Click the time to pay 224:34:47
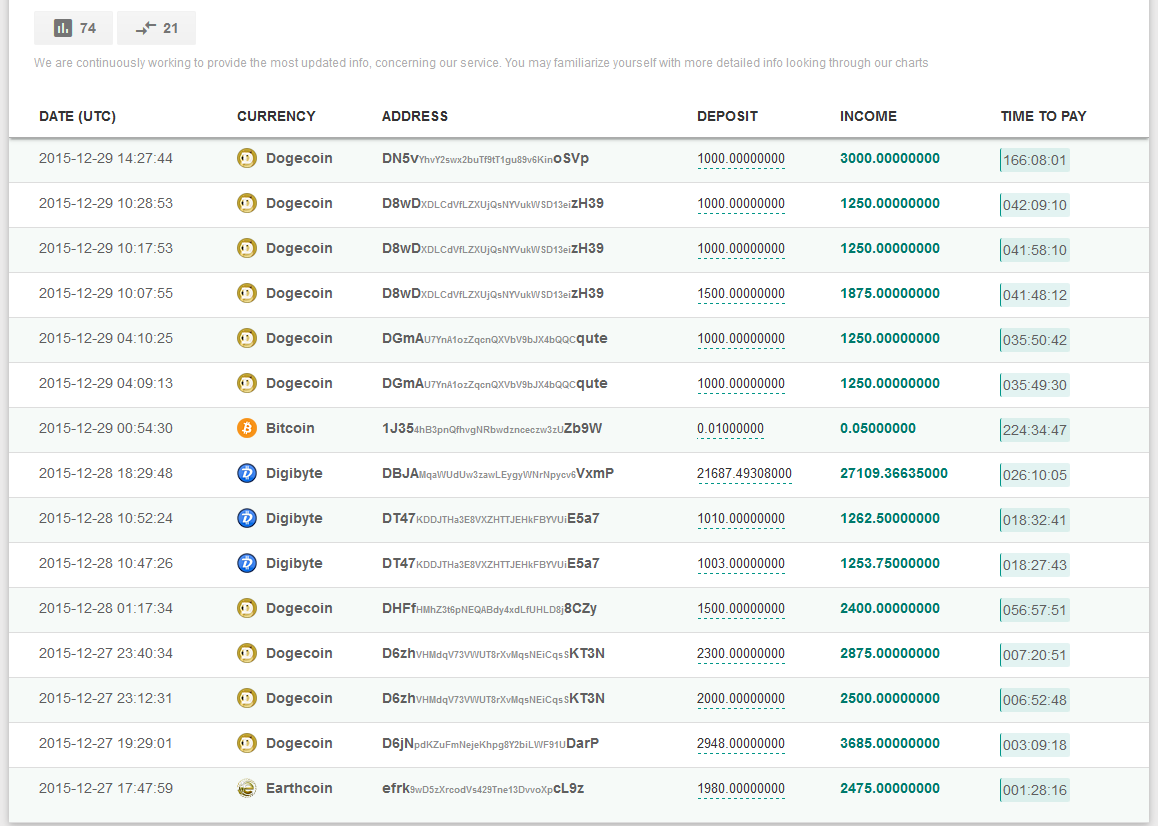1158x826 pixels. click(1034, 430)
